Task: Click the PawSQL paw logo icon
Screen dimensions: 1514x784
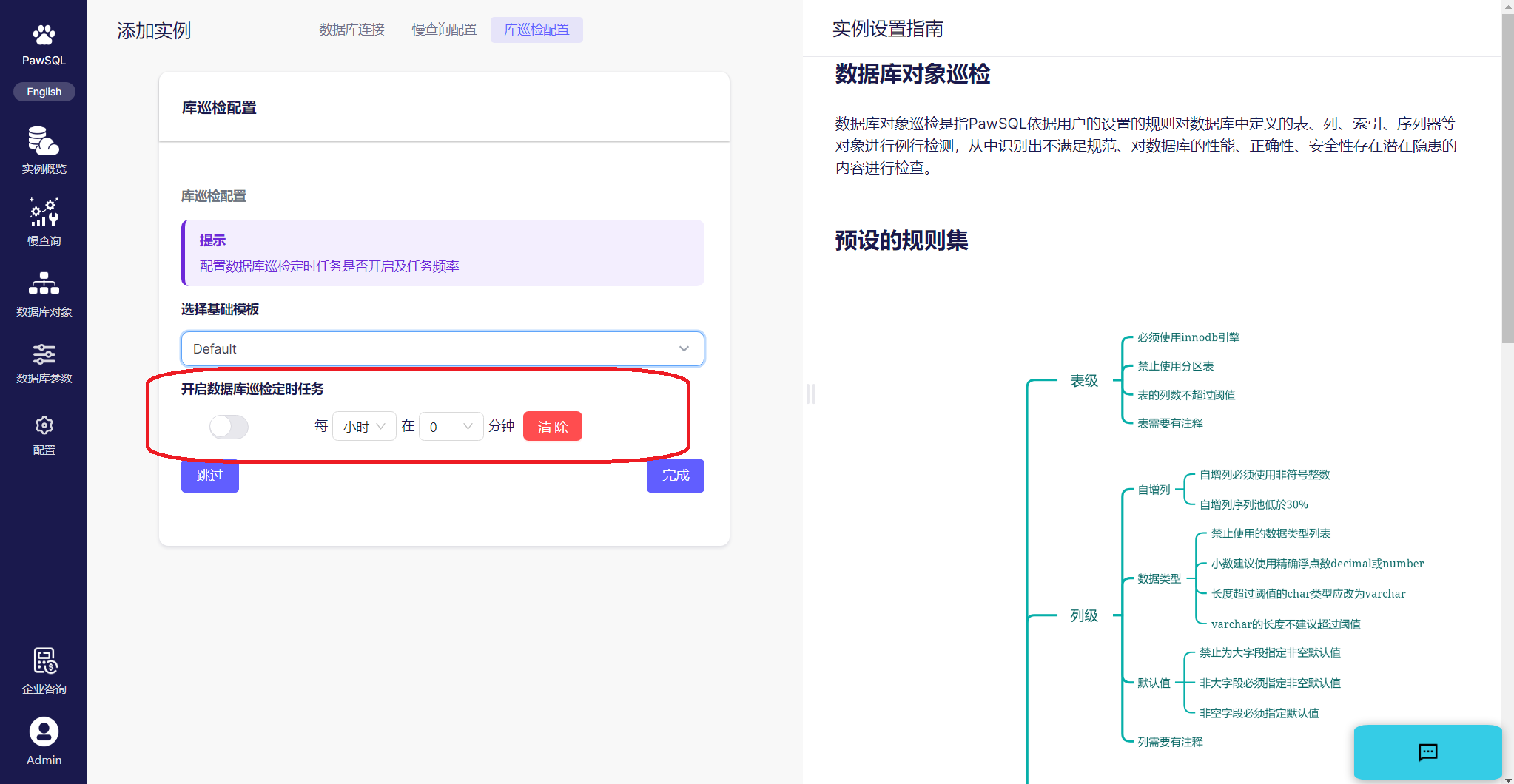Action: (x=44, y=35)
